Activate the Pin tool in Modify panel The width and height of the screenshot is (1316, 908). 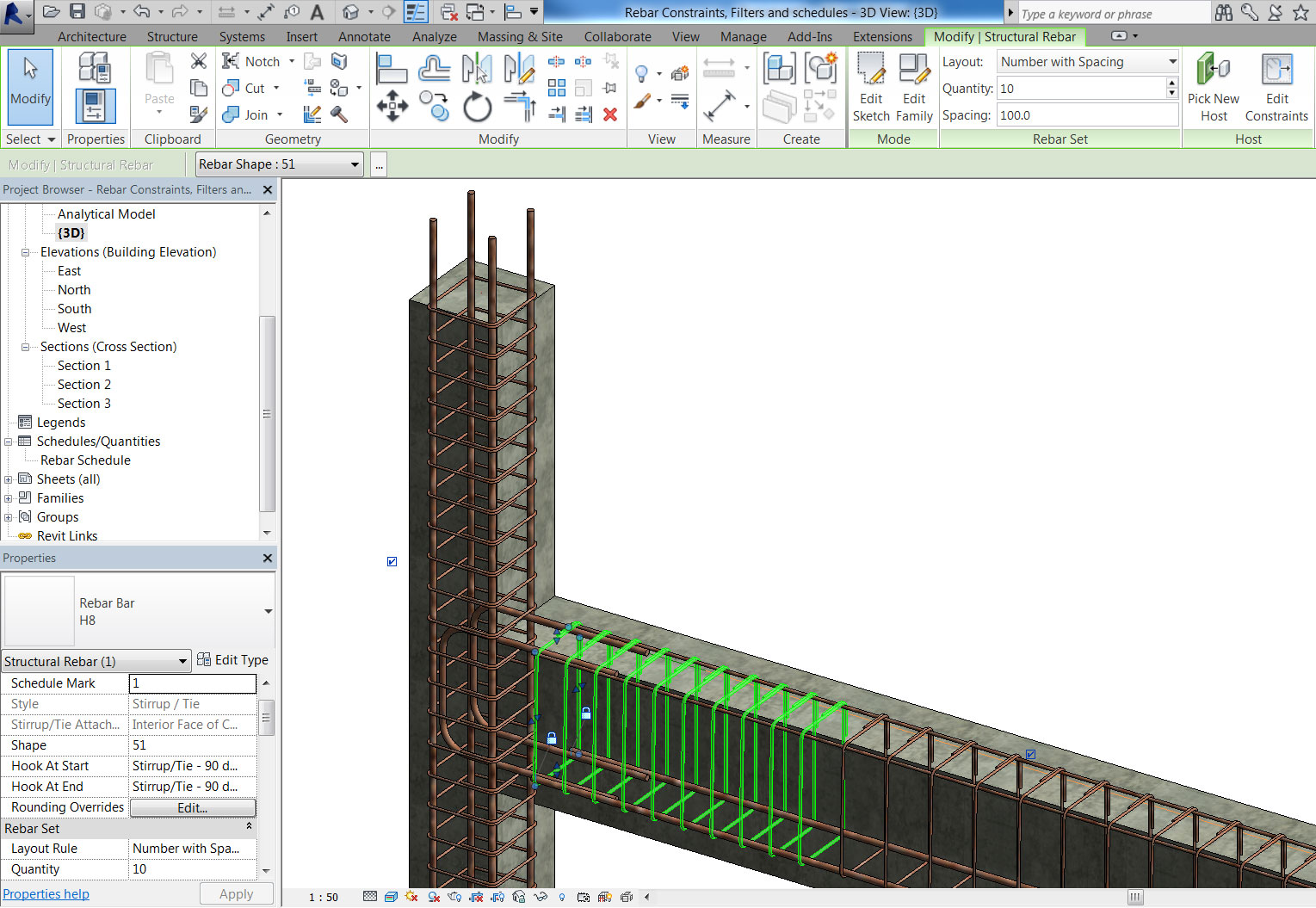tap(611, 87)
